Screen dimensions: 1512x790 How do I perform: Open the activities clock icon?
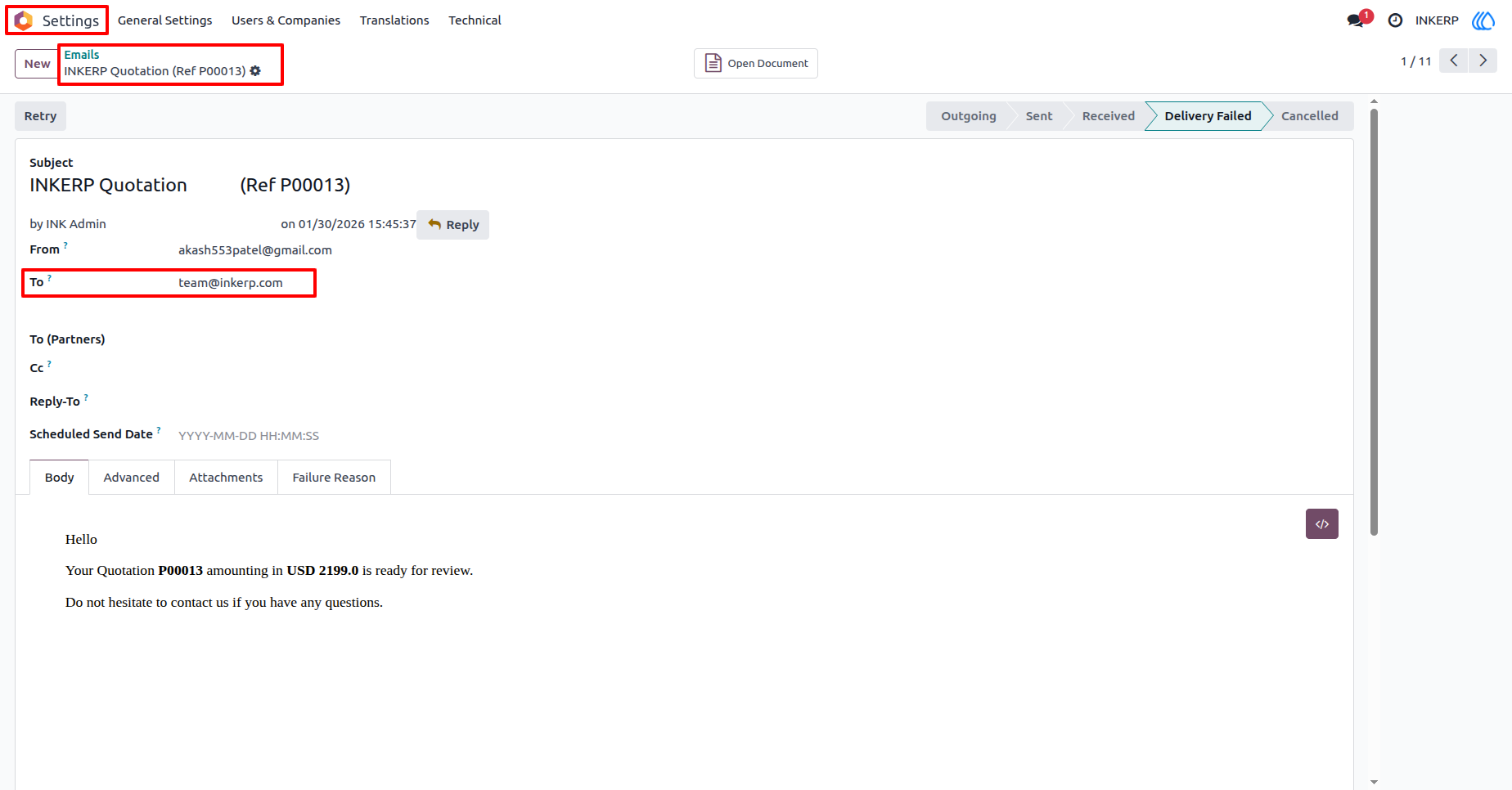1396,20
